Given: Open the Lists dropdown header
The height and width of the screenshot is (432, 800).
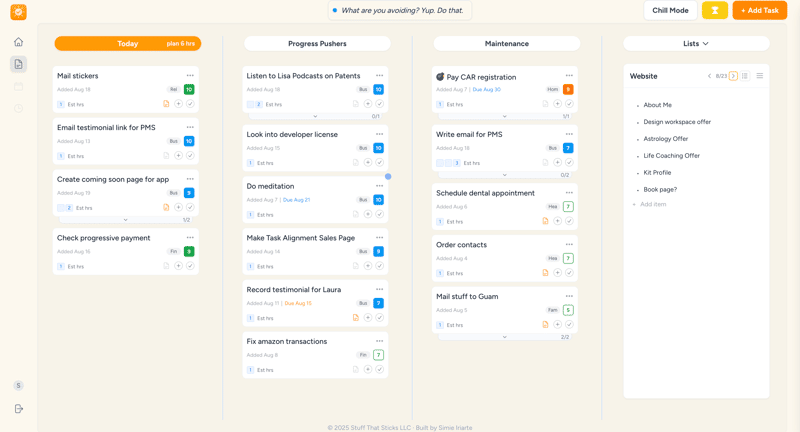Looking at the screenshot, I should point(696,44).
